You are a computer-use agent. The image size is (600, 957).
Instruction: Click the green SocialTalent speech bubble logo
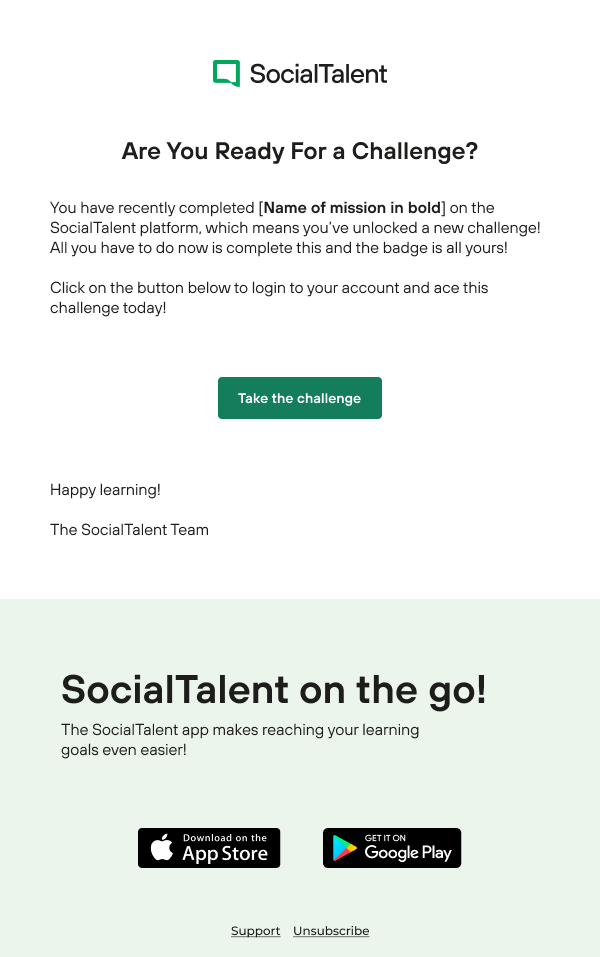click(x=227, y=73)
